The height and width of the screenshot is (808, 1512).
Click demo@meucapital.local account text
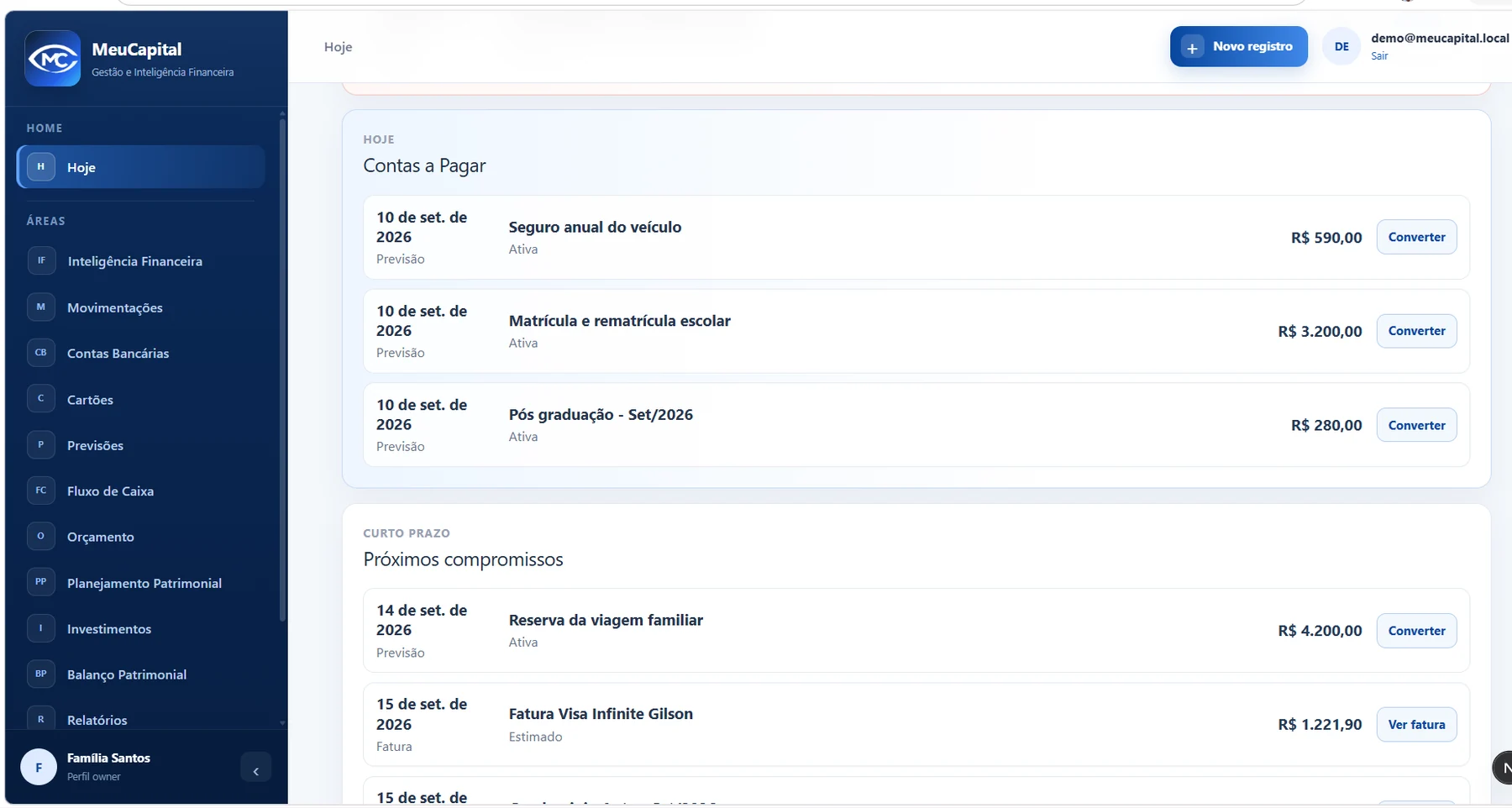coord(1440,38)
